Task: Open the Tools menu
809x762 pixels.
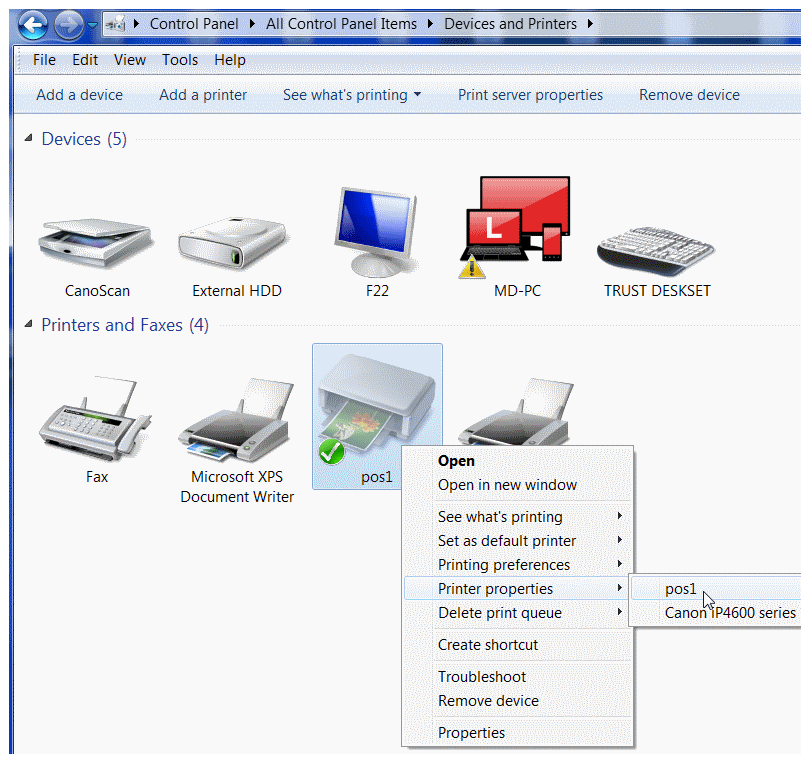Action: click(180, 60)
